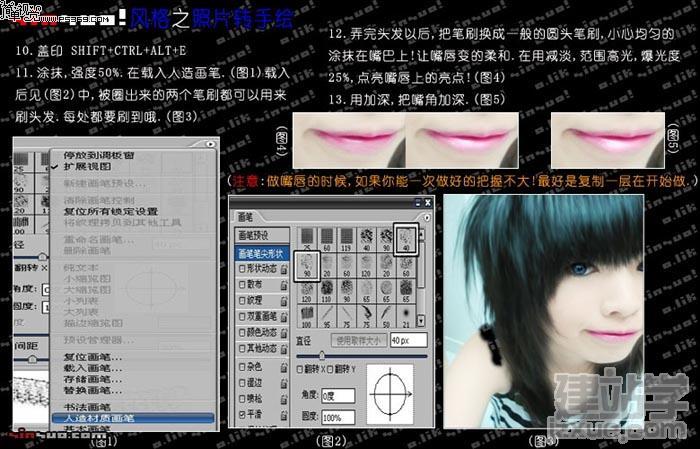Click the lock icon beside 杂色
Screen dimensions: 700x449
click(x=283, y=367)
